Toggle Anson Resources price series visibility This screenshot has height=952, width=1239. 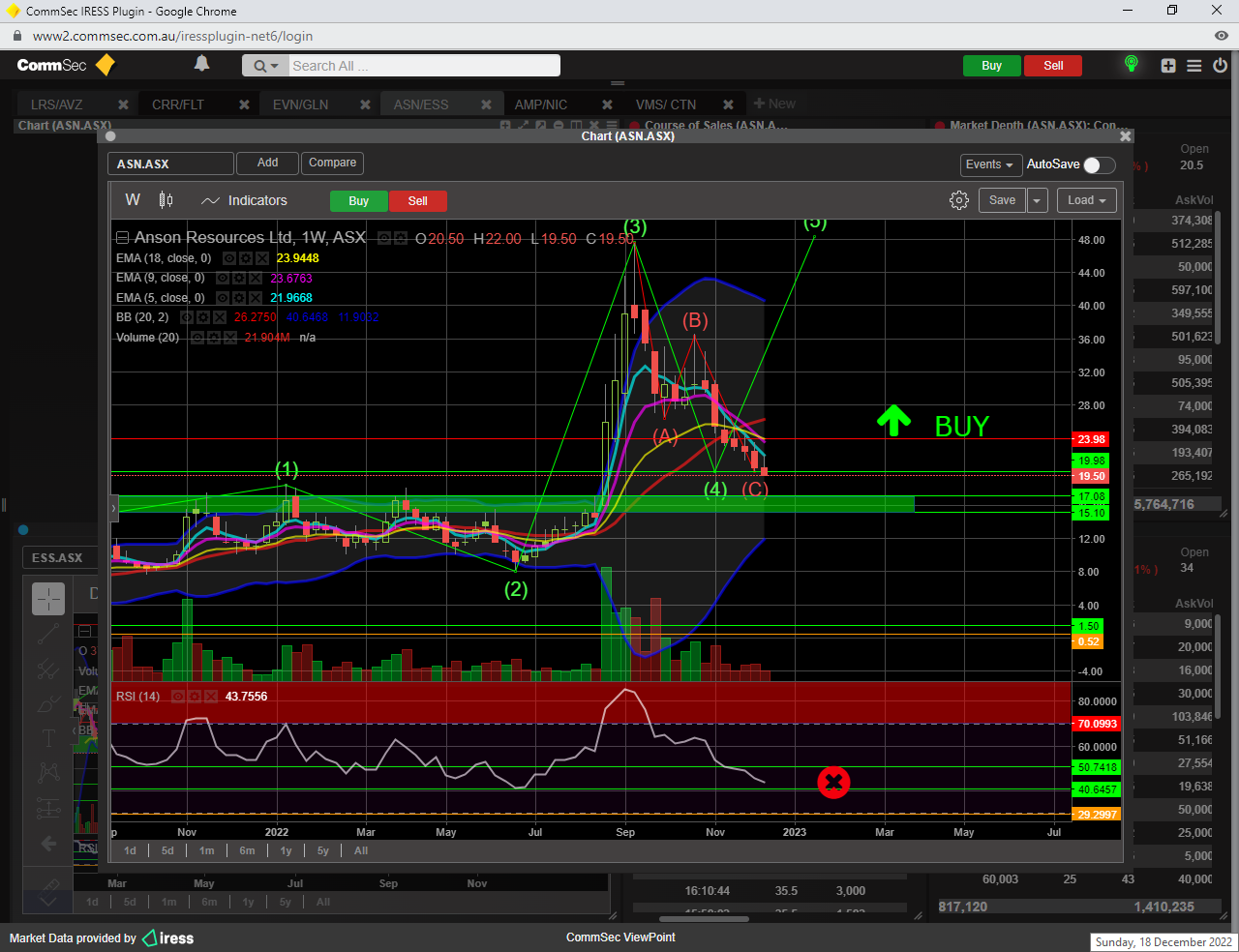coord(384,238)
